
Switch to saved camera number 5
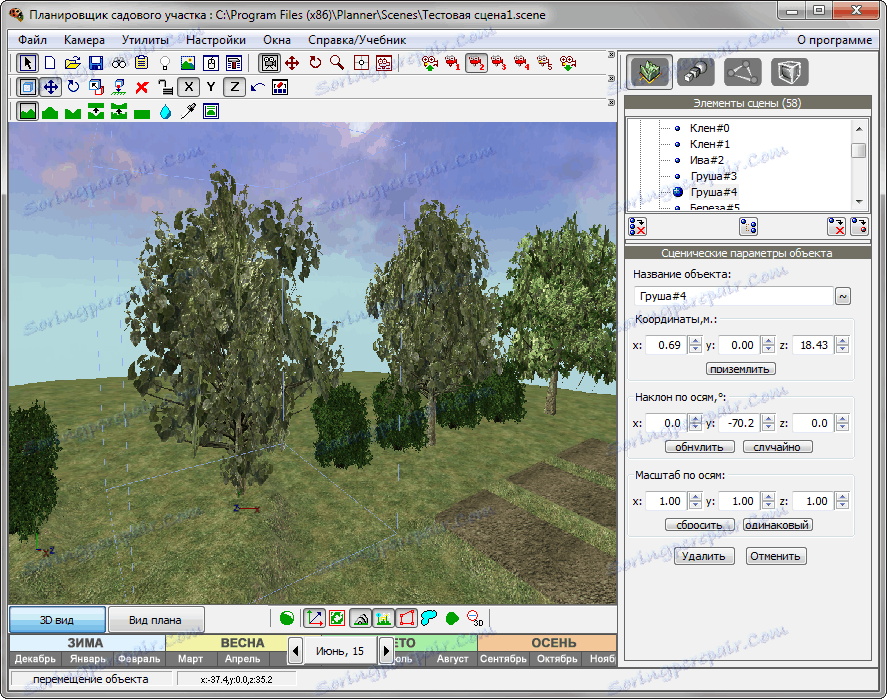(544, 63)
